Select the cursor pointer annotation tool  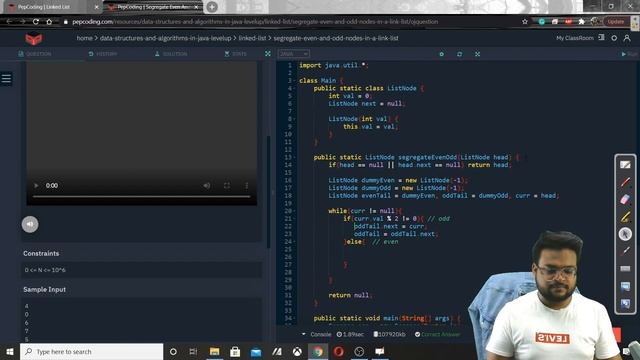pyautogui.click(x=625, y=234)
